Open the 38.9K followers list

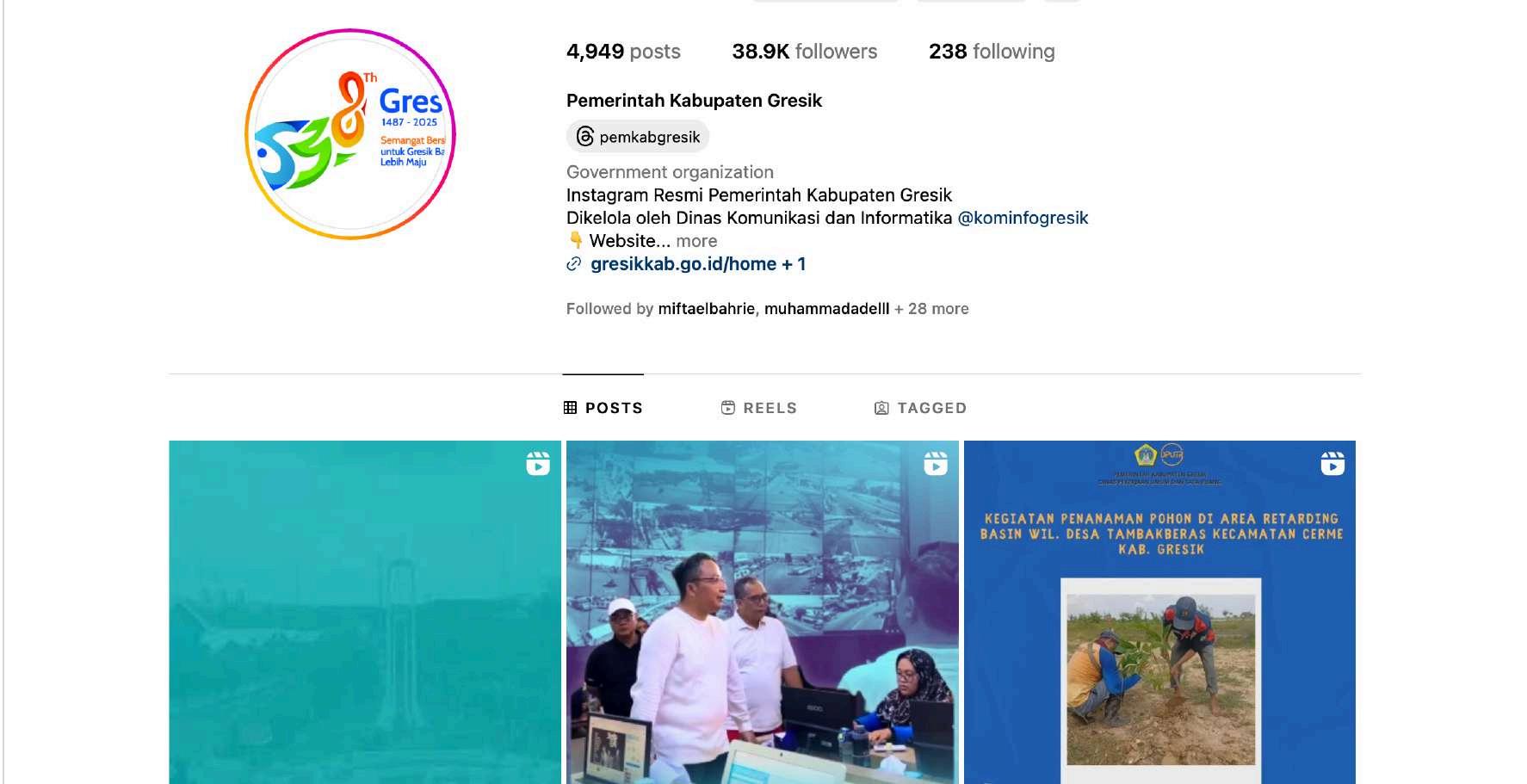(805, 52)
